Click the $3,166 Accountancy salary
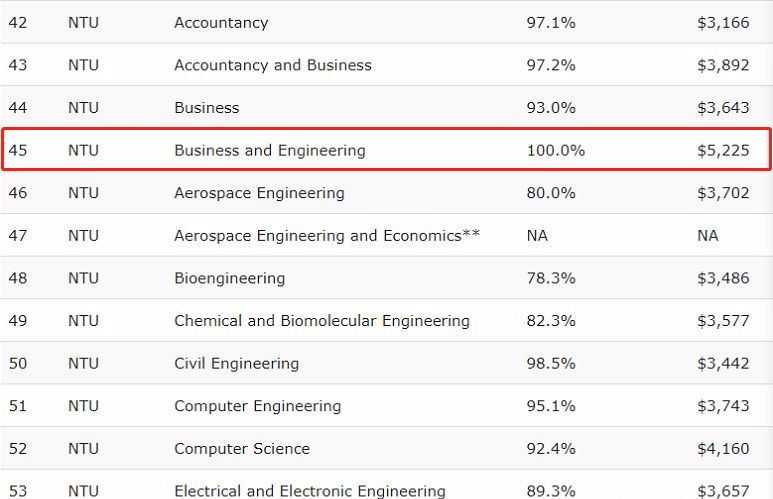 point(722,22)
